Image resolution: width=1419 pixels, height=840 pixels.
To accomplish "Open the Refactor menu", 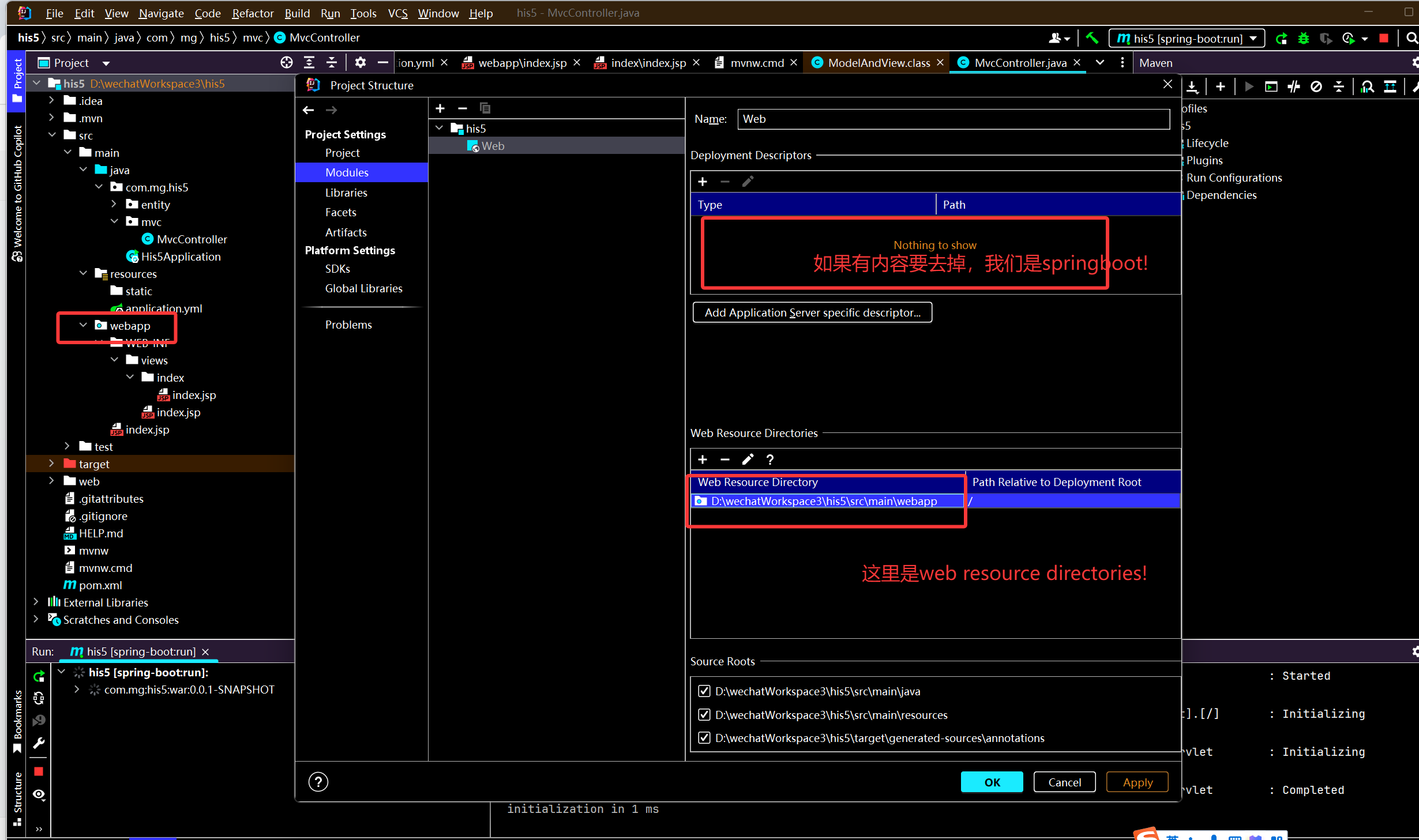I will click(252, 13).
